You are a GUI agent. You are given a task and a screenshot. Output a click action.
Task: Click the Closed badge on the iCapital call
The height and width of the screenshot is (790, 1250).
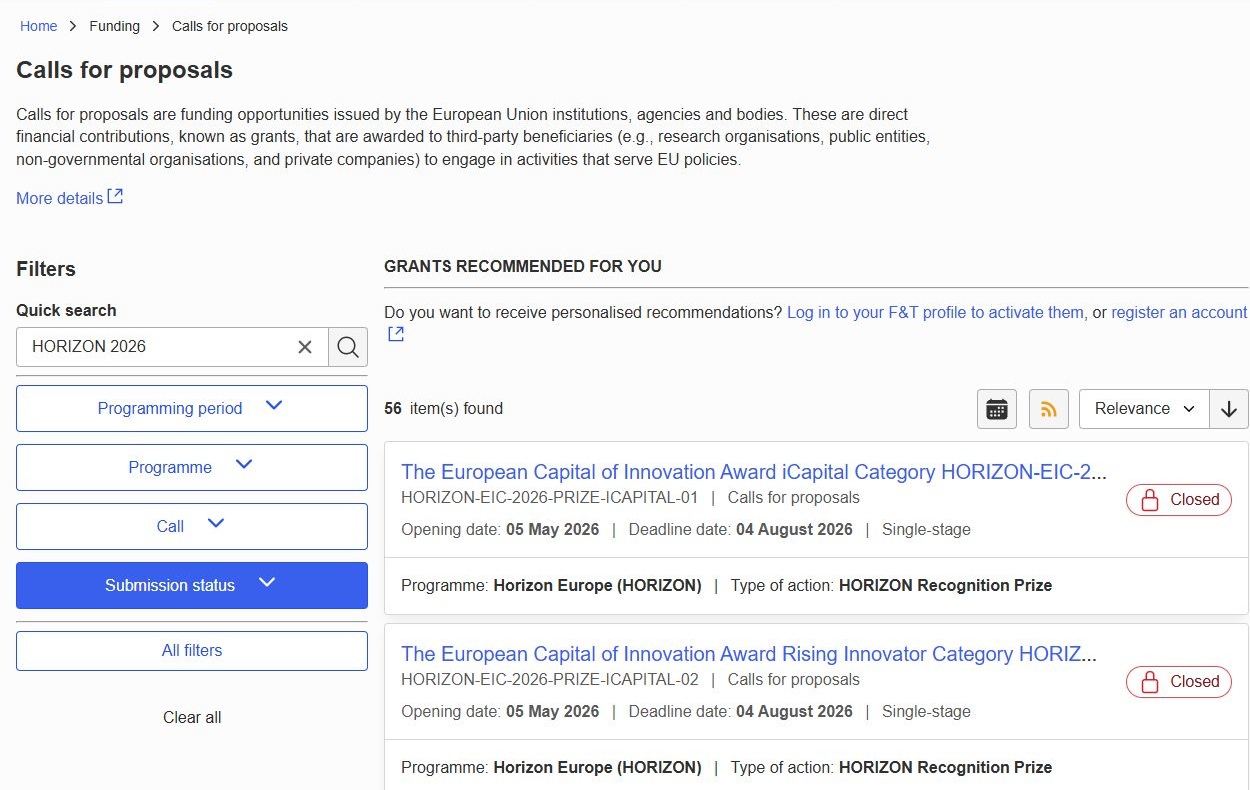tap(1179, 500)
